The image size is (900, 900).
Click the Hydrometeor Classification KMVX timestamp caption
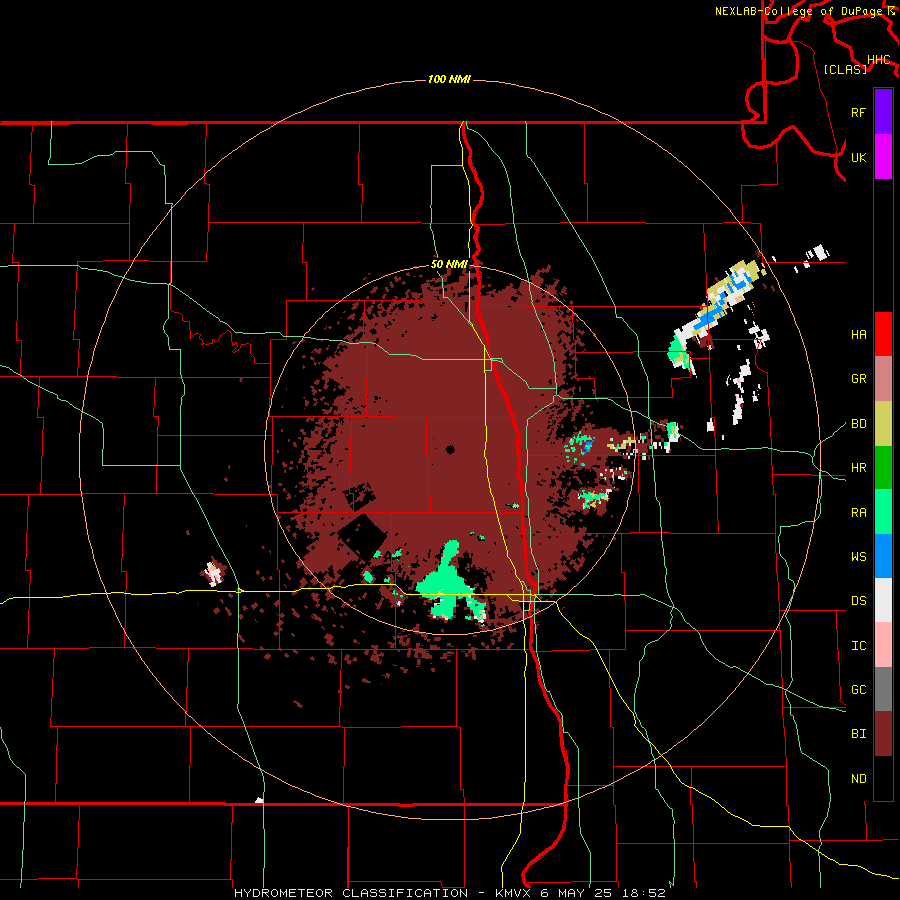(x=449, y=893)
